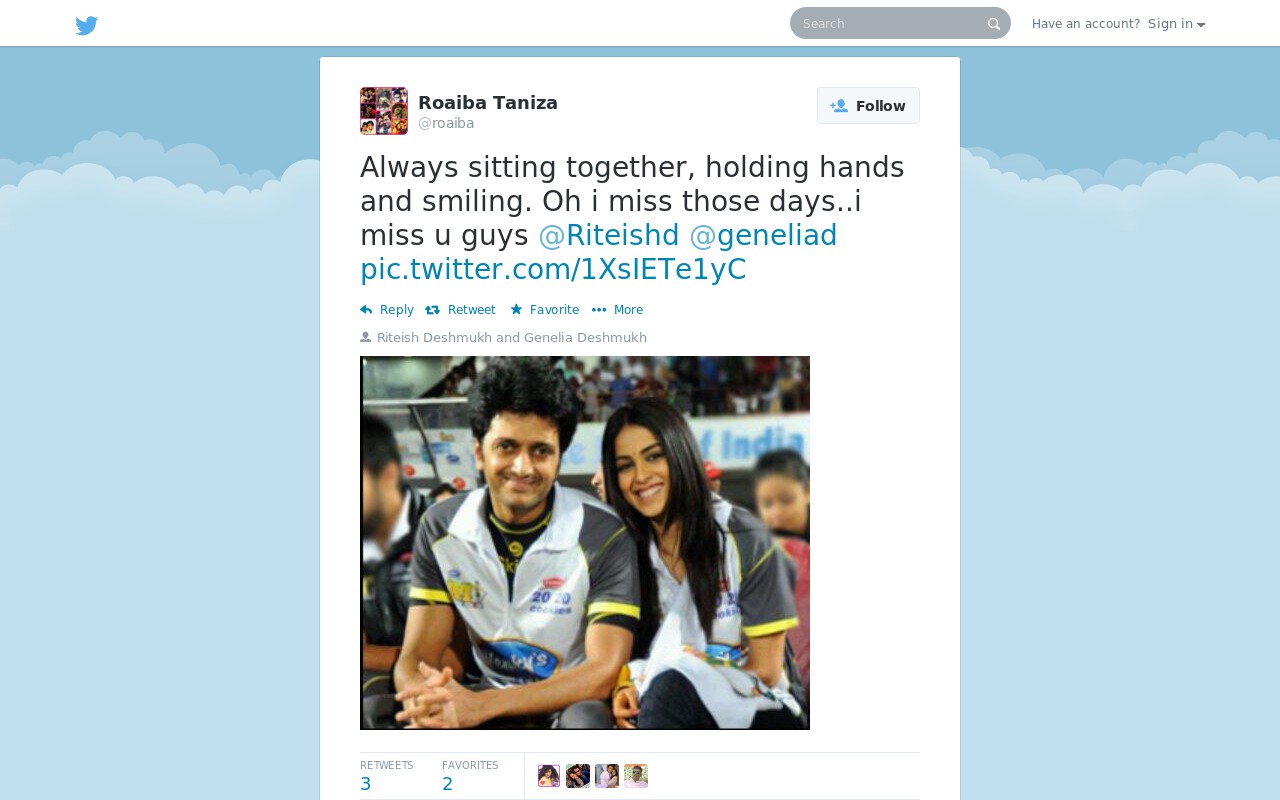Image resolution: width=1280 pixels, height=800 pixels.
Task: Click the person icon beside tagged names
Action: (x=365, y=337)
